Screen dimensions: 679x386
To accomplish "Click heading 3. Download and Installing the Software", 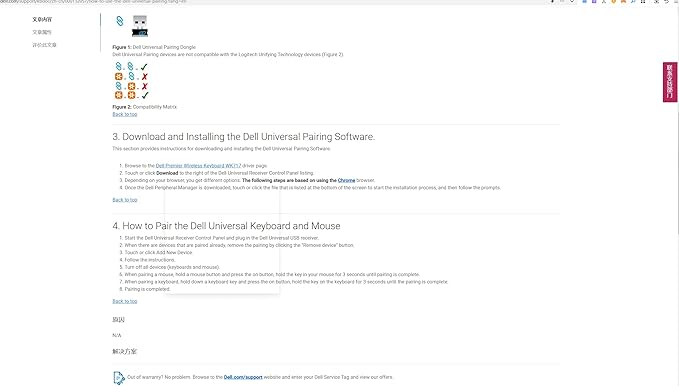I will (x=244, y=137).
